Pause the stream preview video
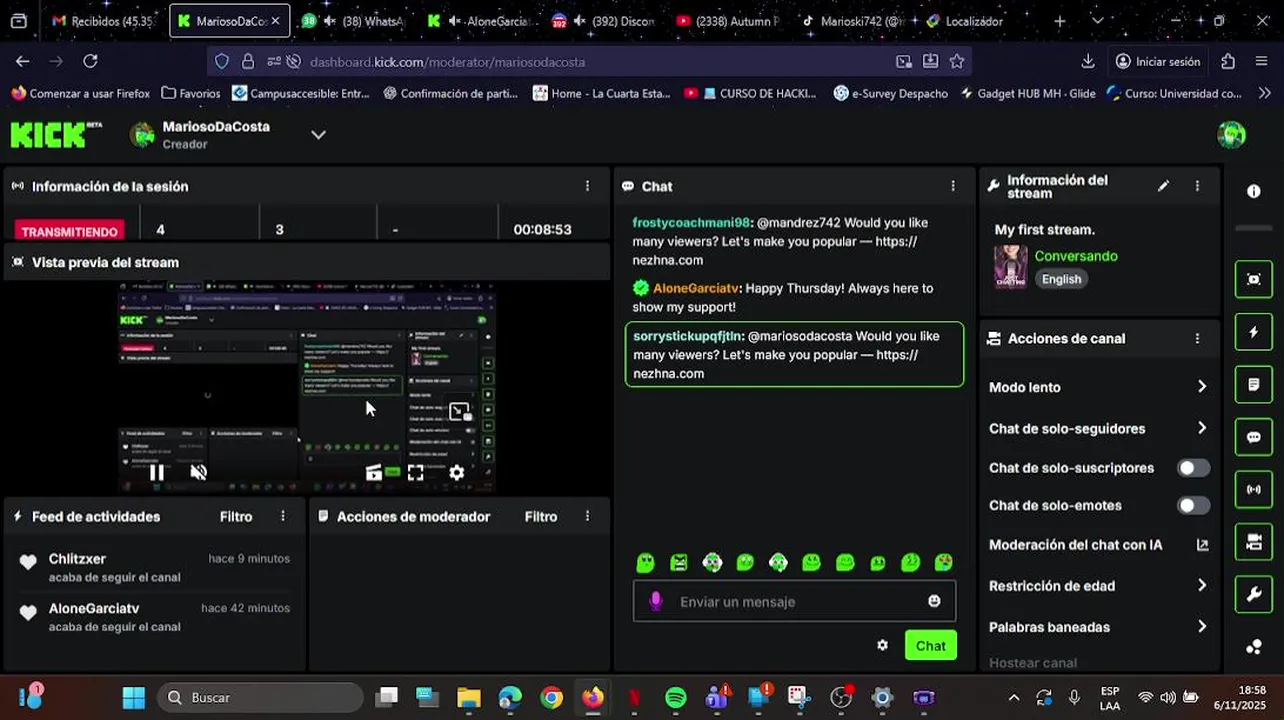Viewport: 1284px width, 720px height. [157, 473]
